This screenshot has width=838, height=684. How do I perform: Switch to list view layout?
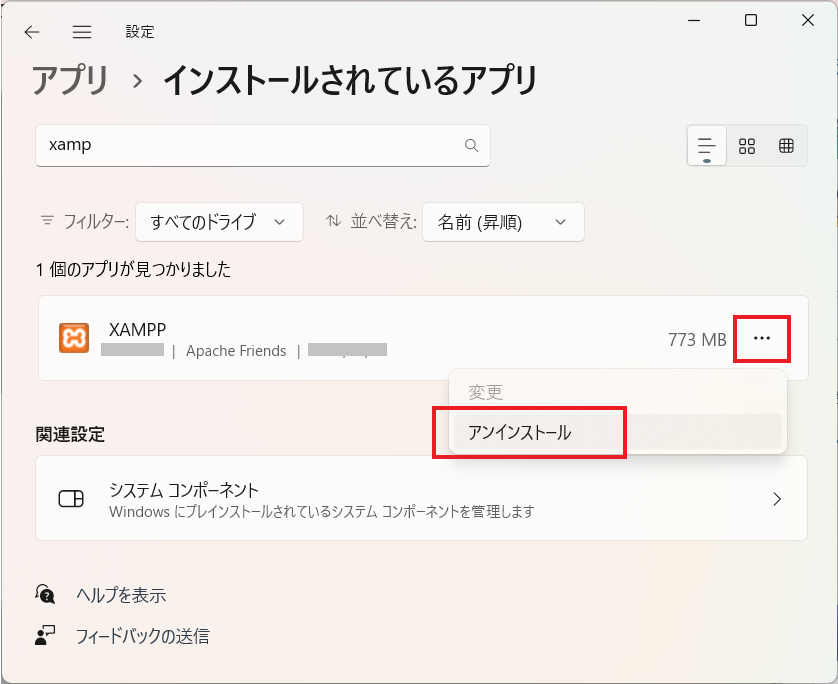tap(707, 145)
